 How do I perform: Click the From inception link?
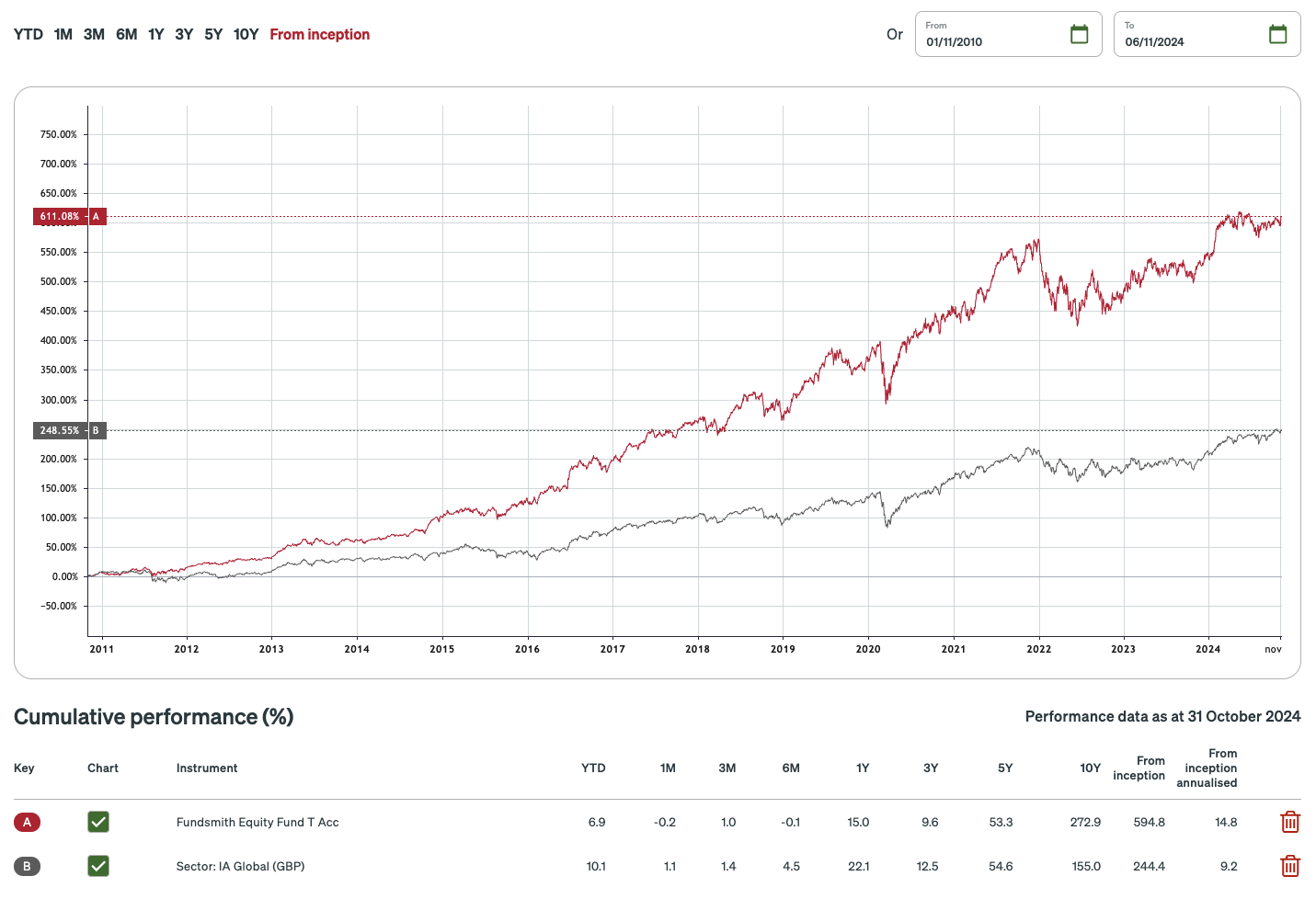pos(319,33)
